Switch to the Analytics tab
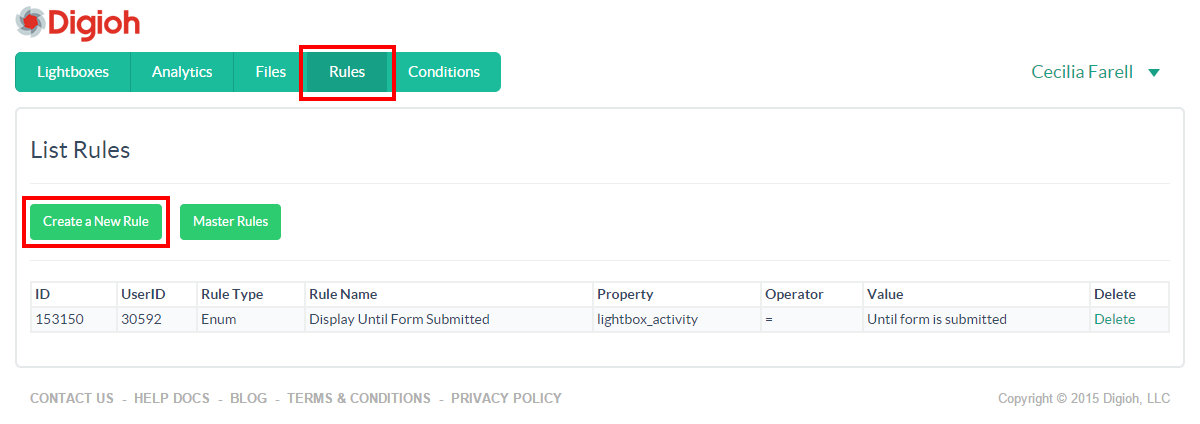 pos(182,72)
